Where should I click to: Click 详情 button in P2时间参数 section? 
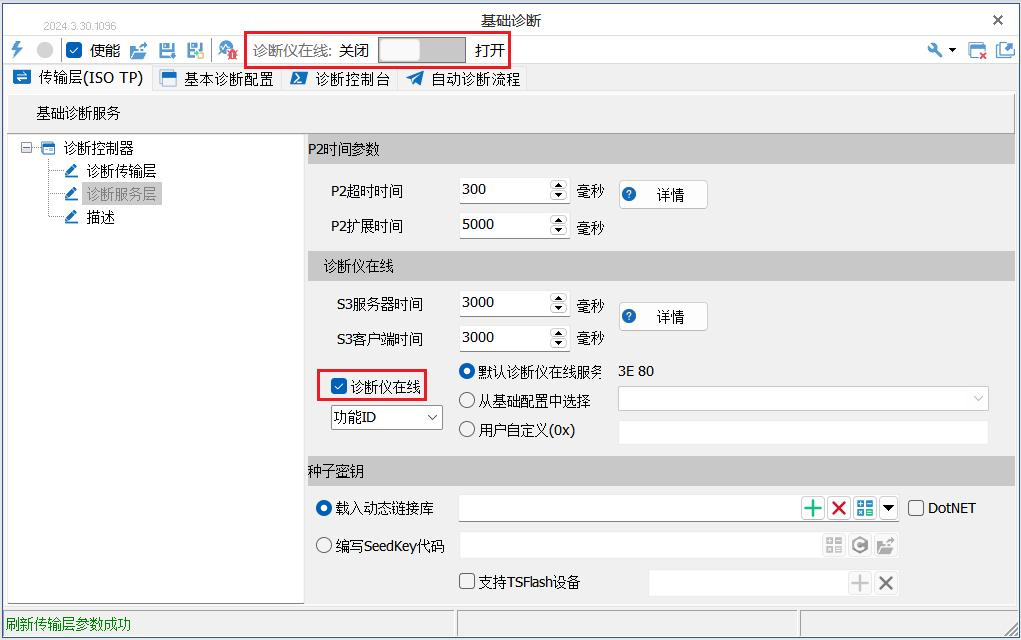[663, 195]
